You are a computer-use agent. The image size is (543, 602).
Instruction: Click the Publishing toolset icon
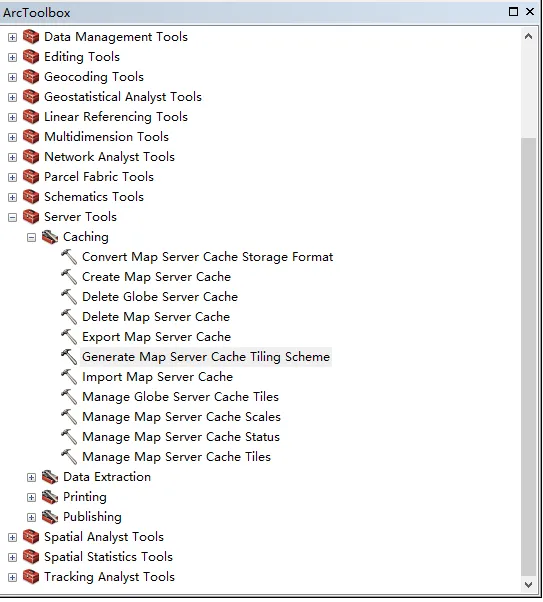click(x=50, y=517)
